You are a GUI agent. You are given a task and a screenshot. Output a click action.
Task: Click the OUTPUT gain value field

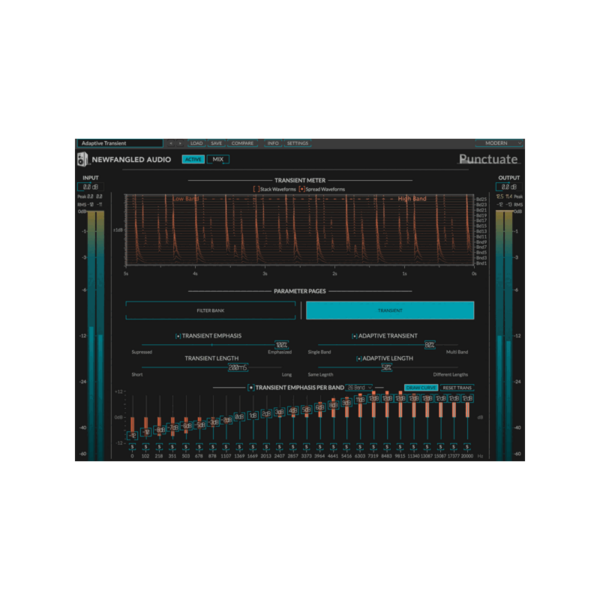[509, 187]
